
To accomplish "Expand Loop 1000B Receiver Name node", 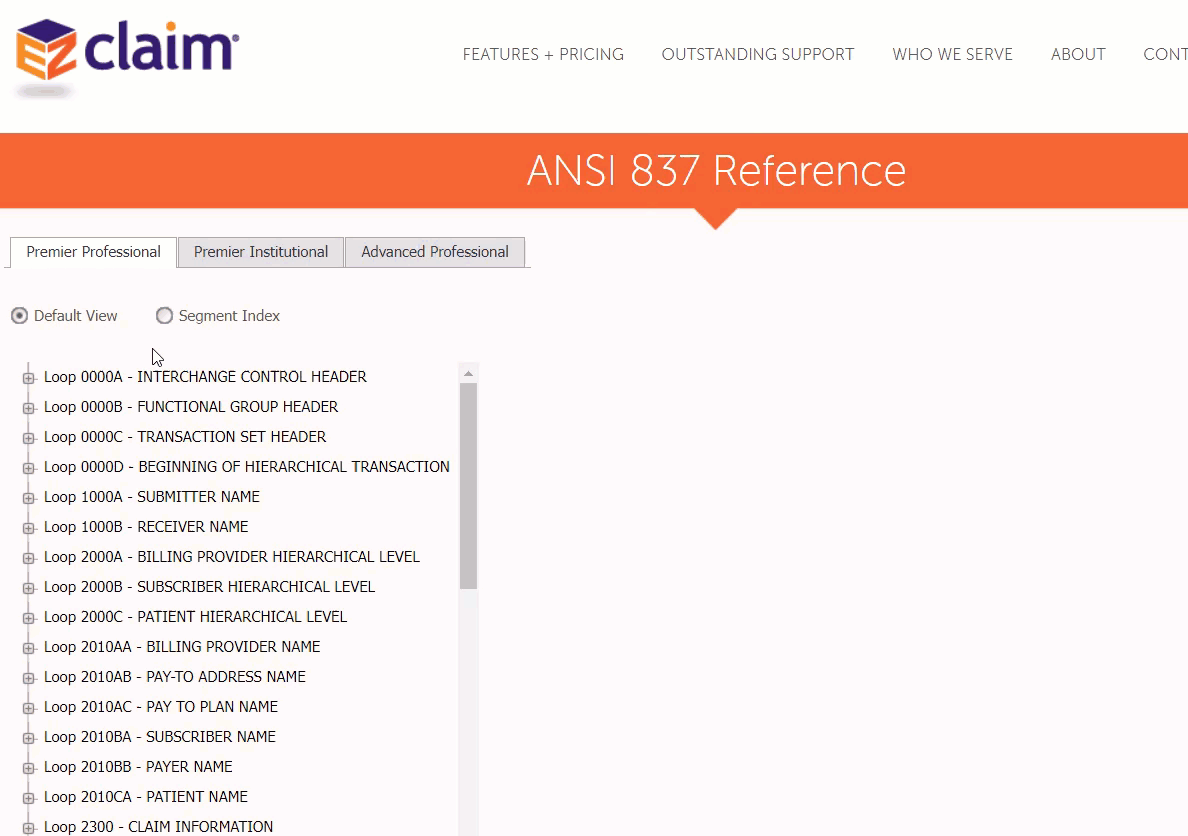I will [x=29, y=528].
